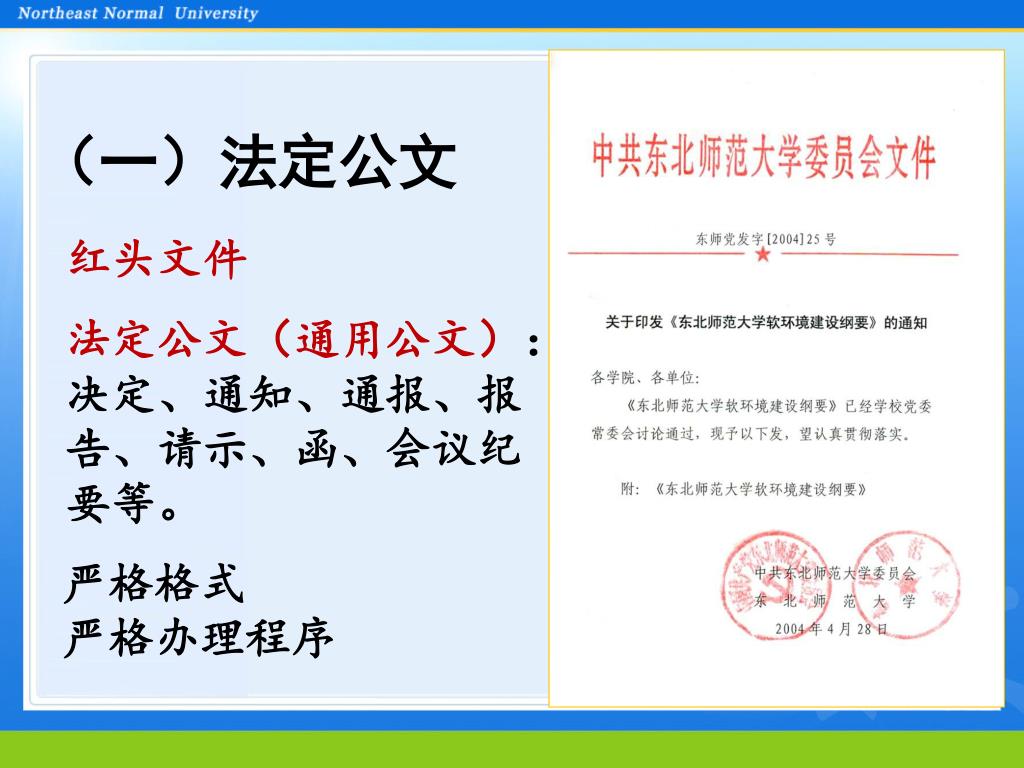Viewport: 1024px width, 768px height.
Task: Click the red text '红头文件'
Action: click(158, 259)
